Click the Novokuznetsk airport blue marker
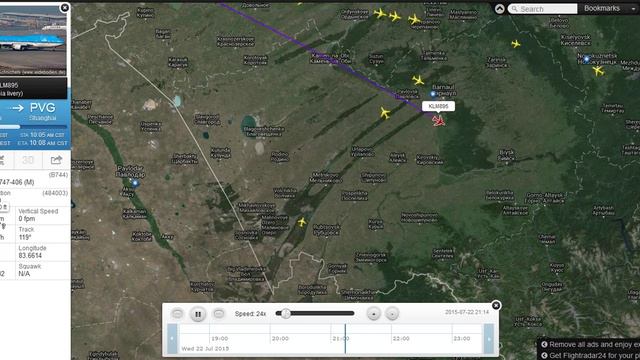This screenshot has width=640, height=360. (587, 59)
